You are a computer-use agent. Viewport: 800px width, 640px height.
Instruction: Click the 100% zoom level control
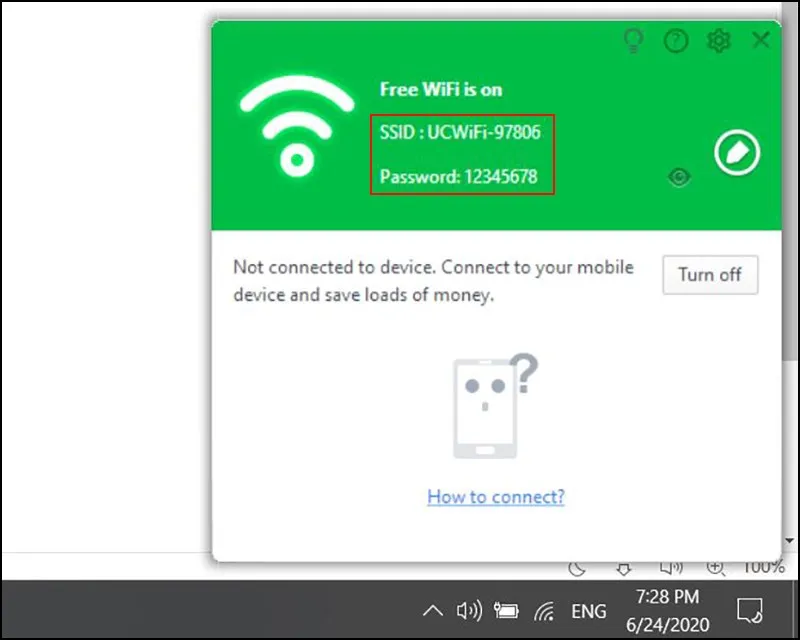[x=764, y=568]
